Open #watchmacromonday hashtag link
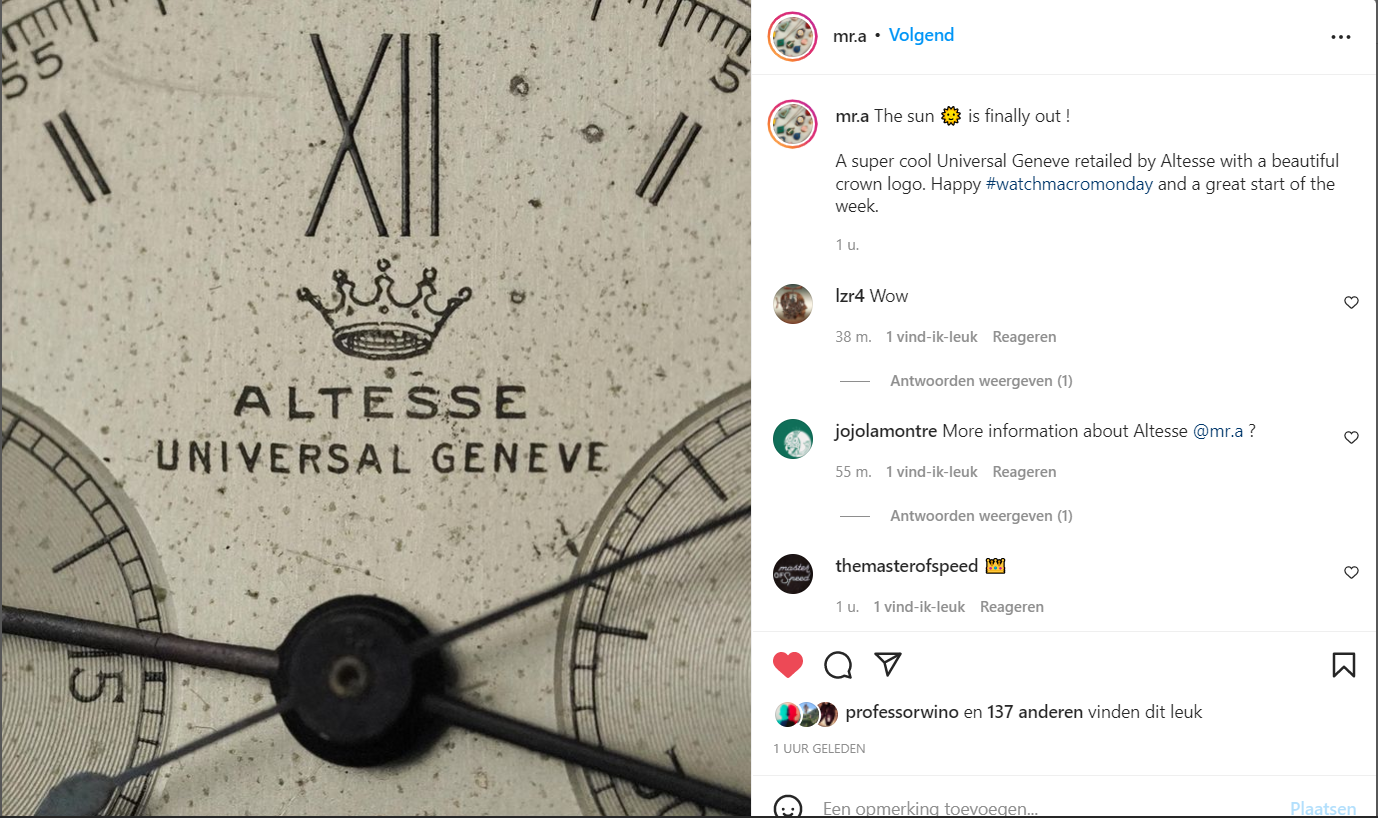The image size is (1378, 818). 1069,184
